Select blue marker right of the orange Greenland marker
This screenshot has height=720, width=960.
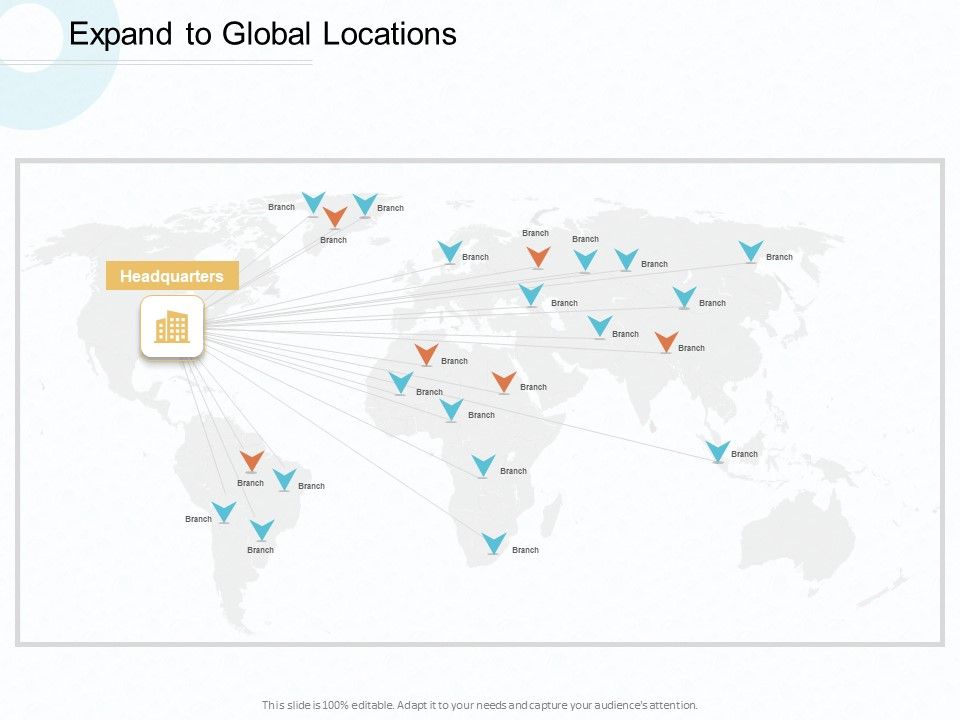click(365, 205)
